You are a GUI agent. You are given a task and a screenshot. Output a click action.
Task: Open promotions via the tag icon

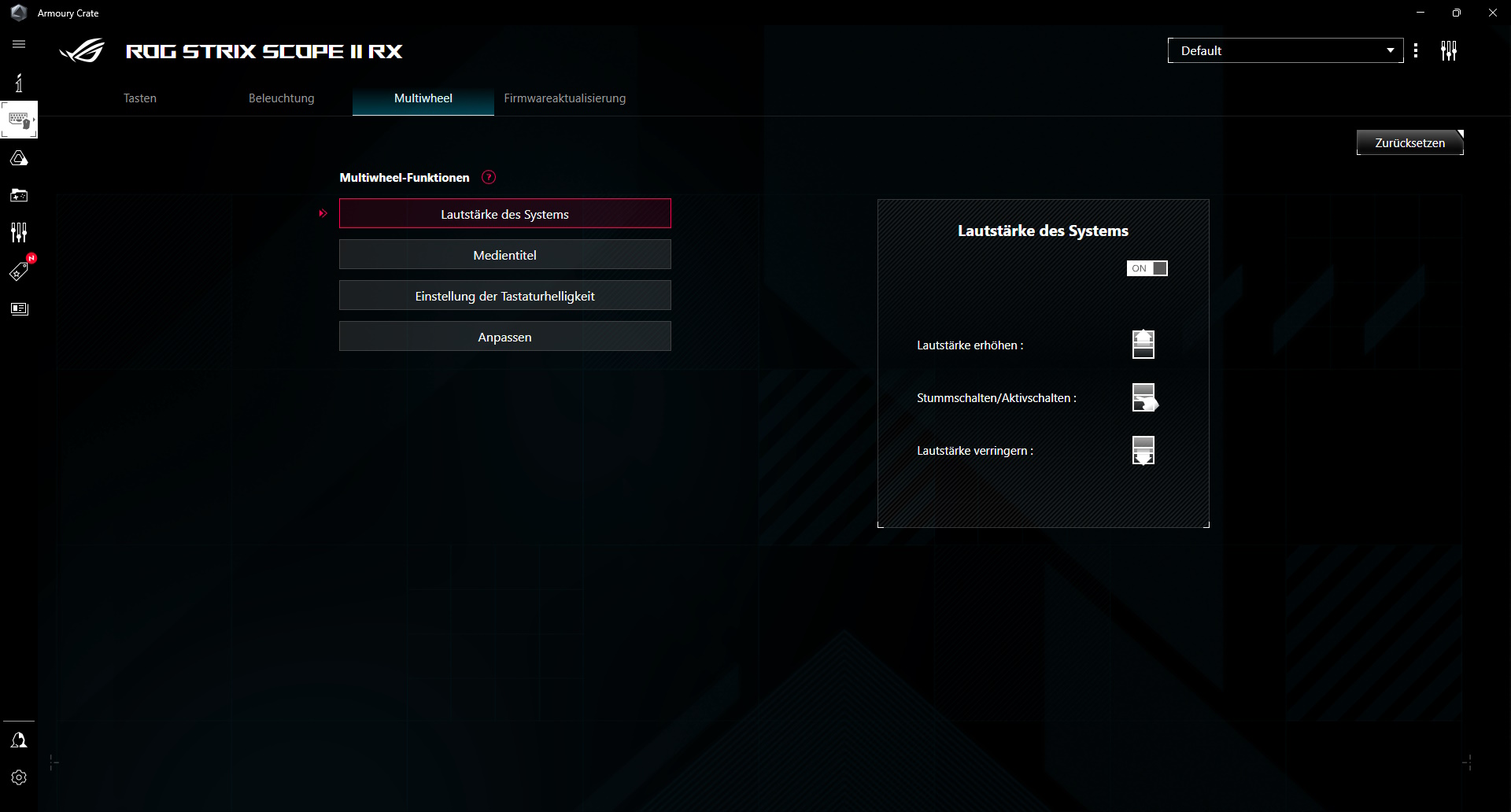pos(19,270)
